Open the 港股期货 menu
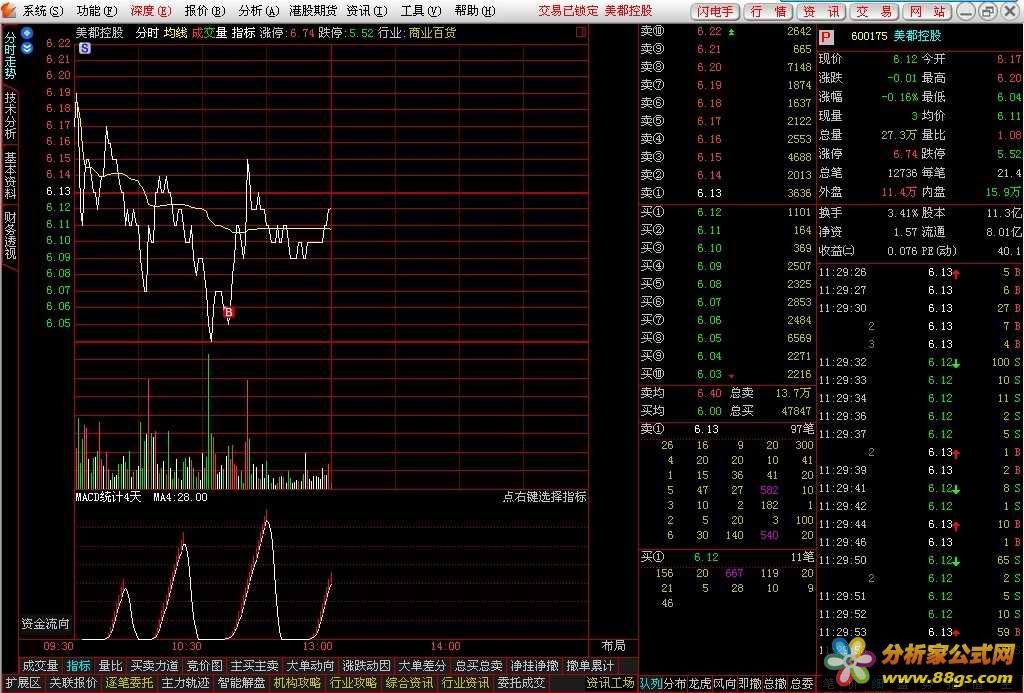The width and height of the screenshot is (1024, 693). tap(313, 11)
